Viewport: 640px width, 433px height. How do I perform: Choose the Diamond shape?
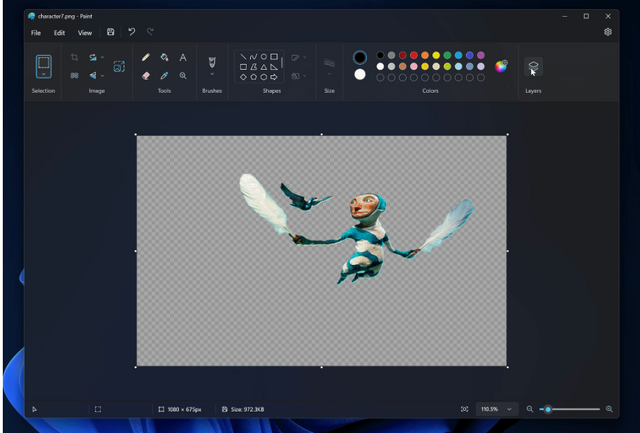click(243, 77)
